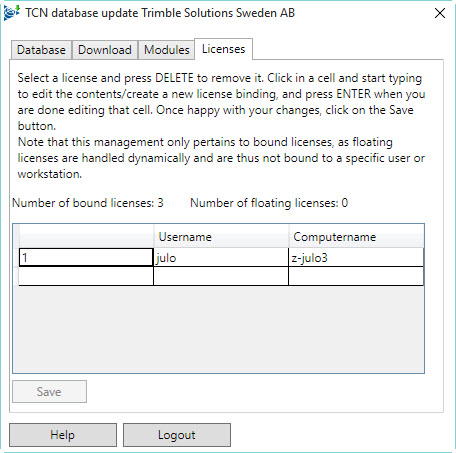Click the empty gray area of license grid
The width and height of the screenshot is (456, 453).
[x=218, y=329]
